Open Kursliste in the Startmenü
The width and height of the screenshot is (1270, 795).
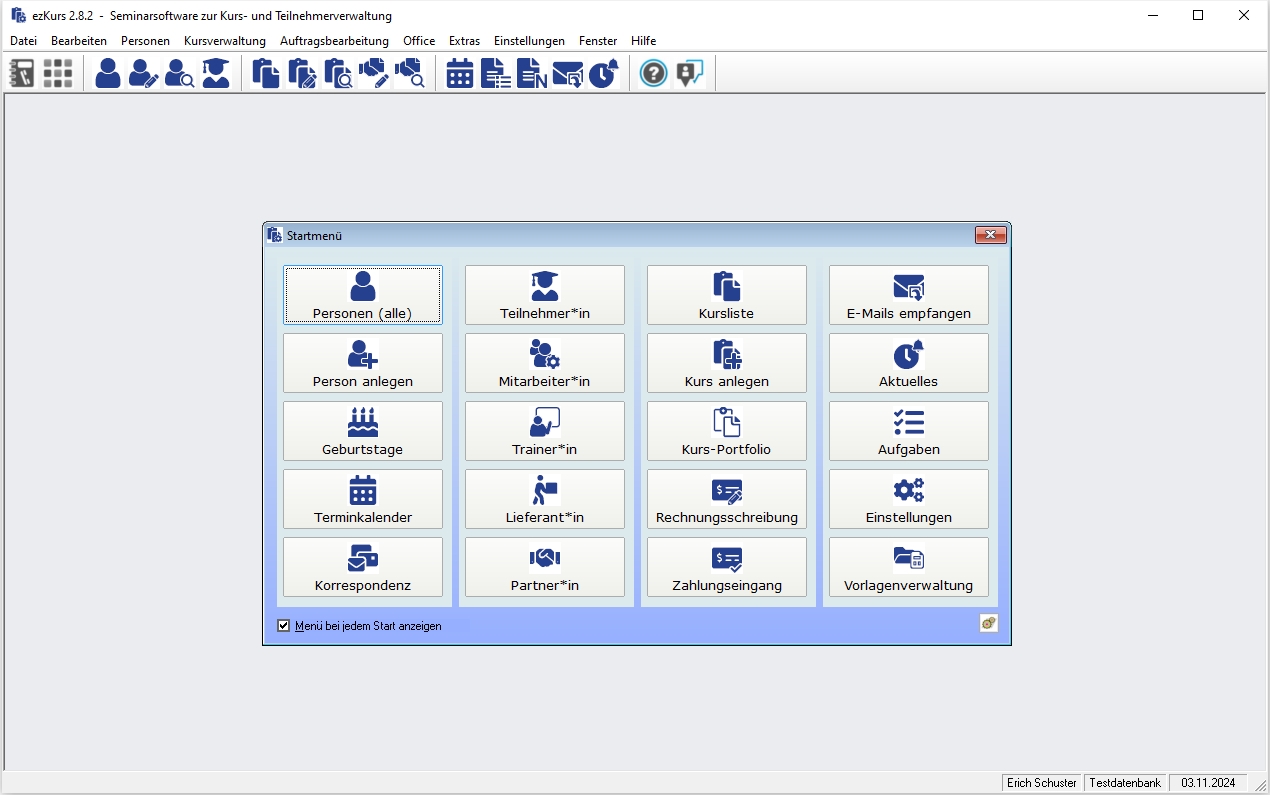pos(727,295)
